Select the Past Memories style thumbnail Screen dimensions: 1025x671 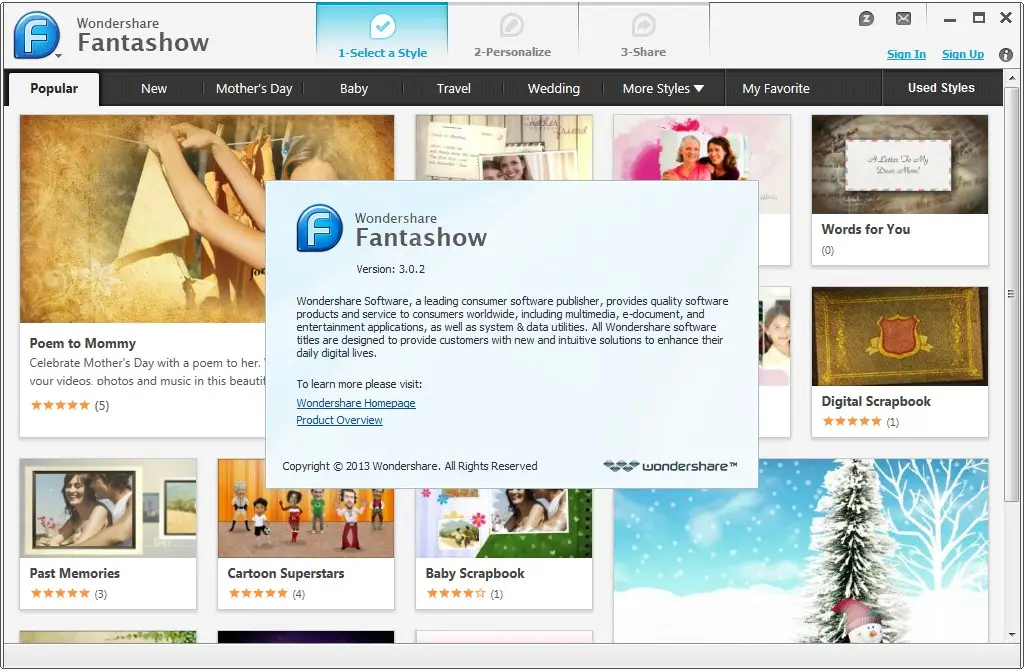point(108,508)
